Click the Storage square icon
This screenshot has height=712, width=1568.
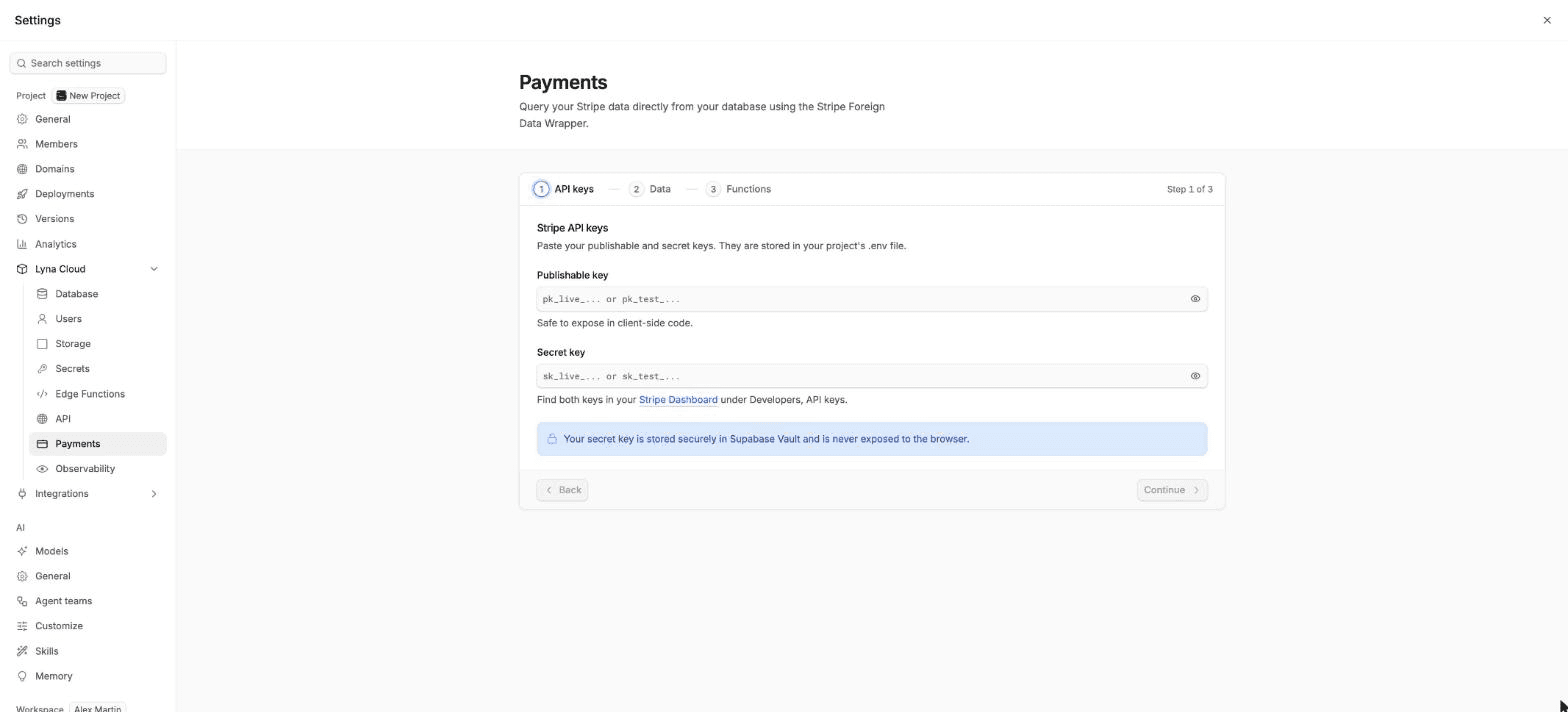coord(42,344)
